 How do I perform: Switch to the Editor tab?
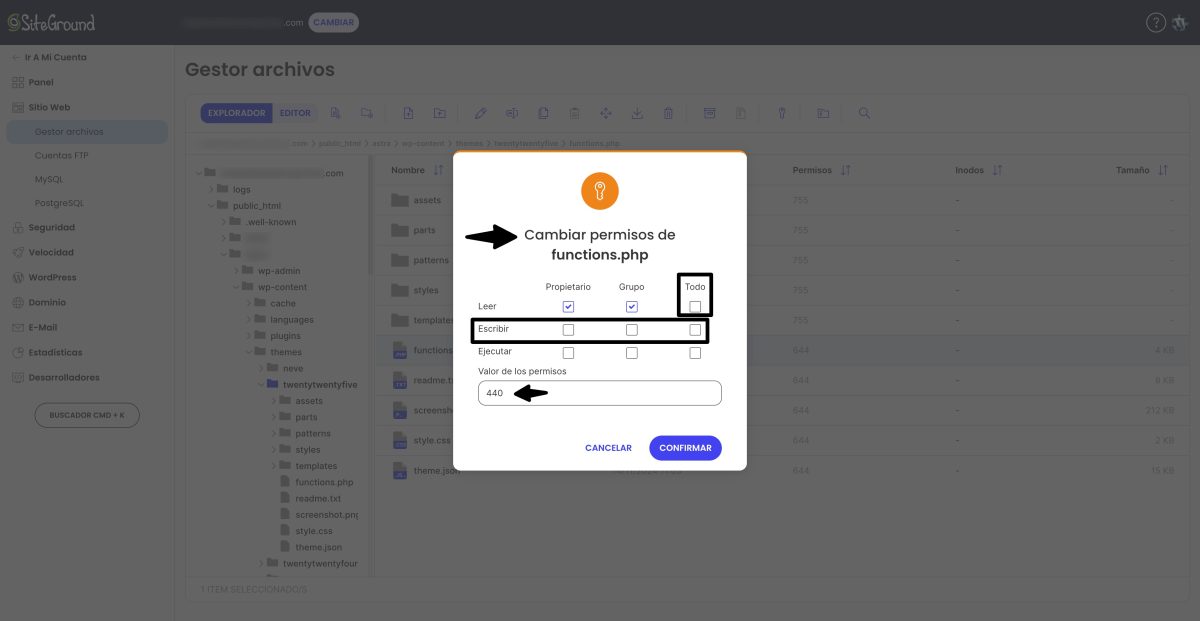click(x=295, y=113)
